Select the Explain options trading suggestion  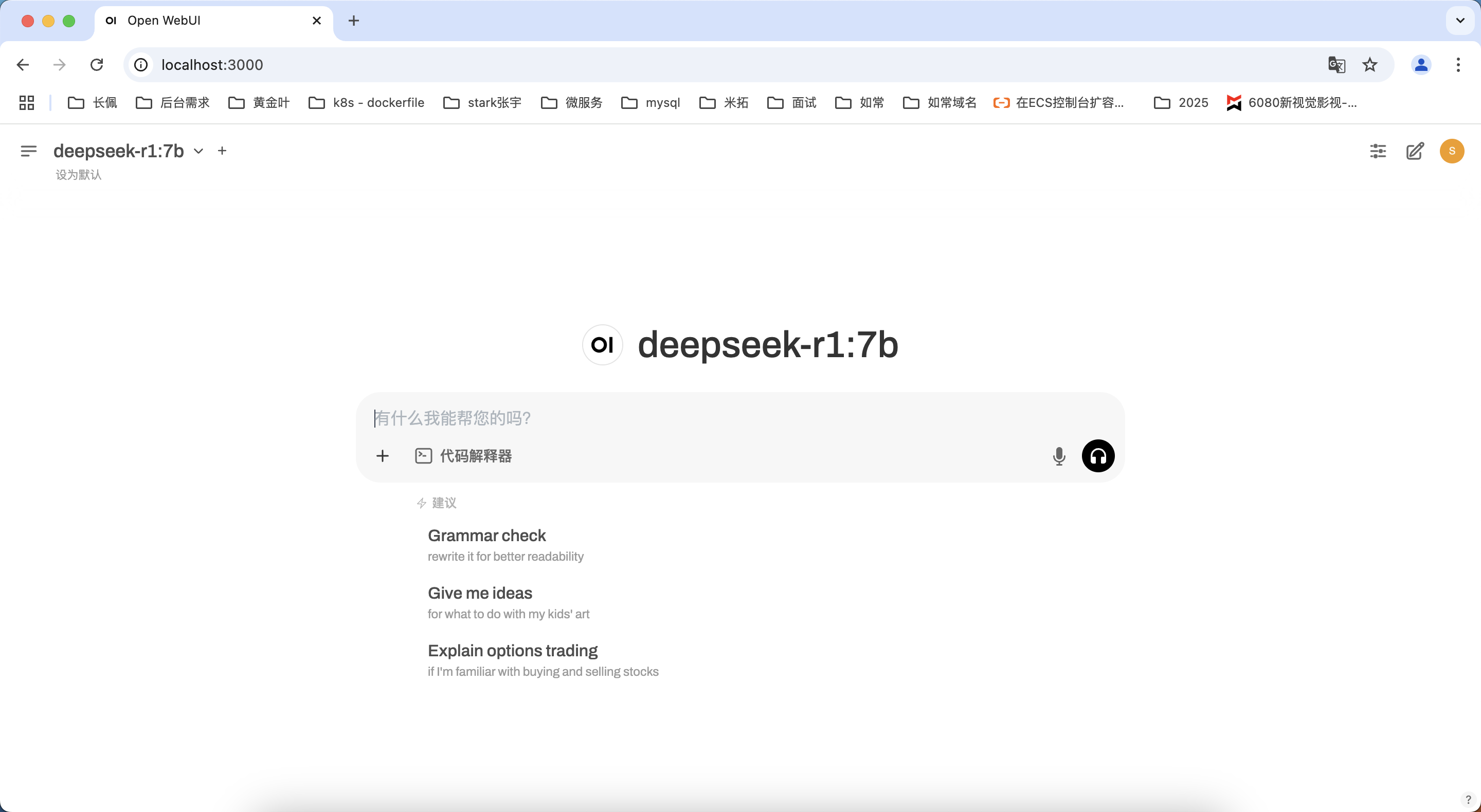click(x=543, y=660)
